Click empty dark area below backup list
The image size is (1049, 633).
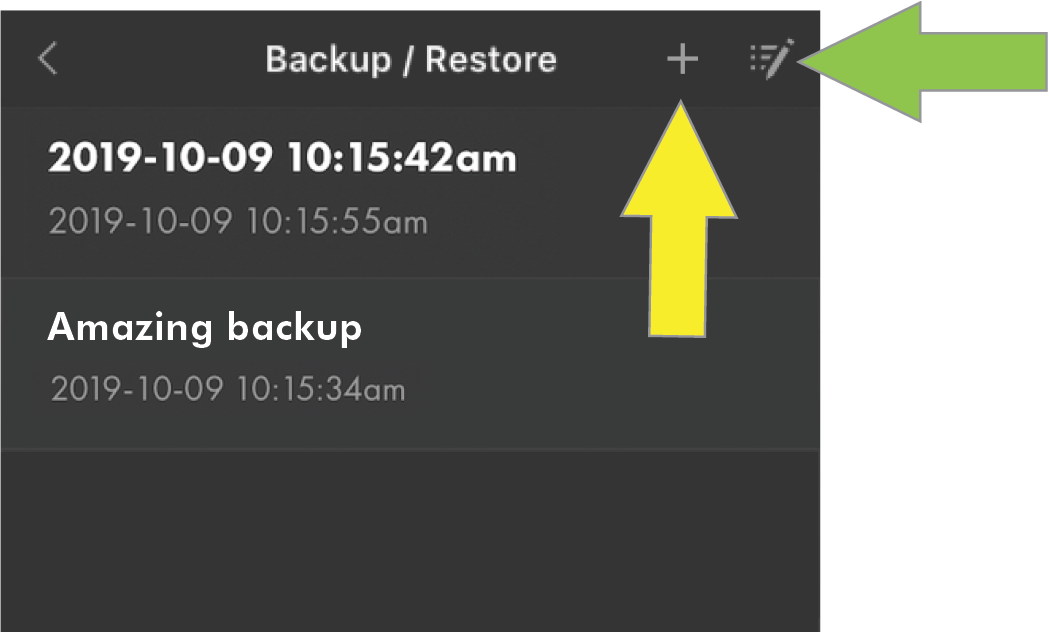400,540
